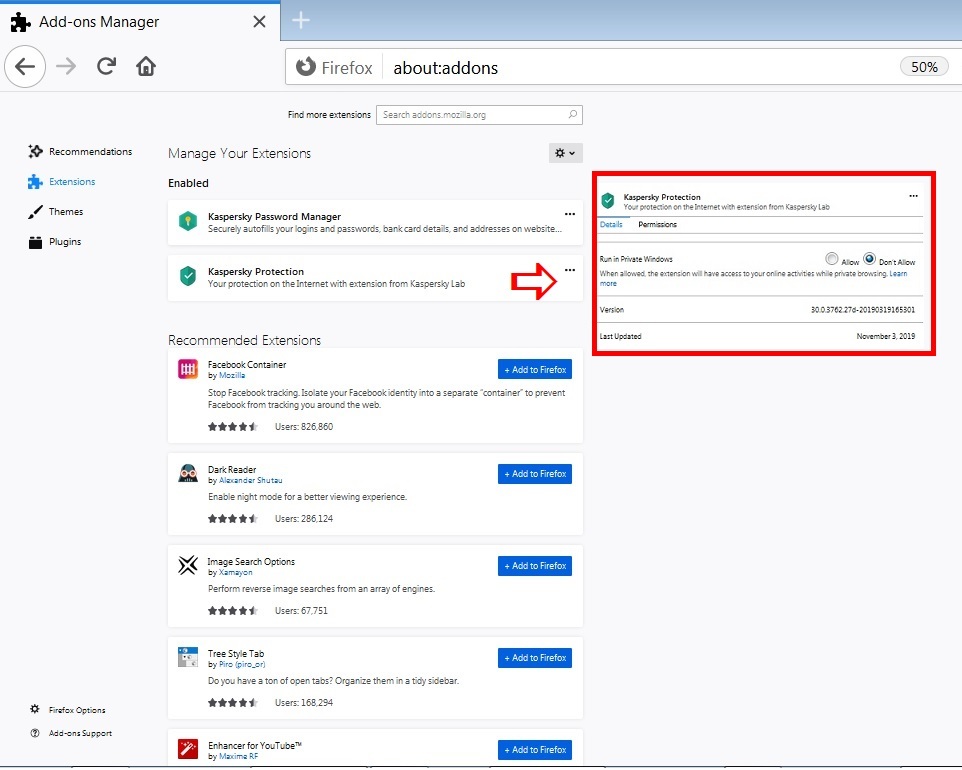Screen dimensions: 962x770
Task: Add Enhancer for YouTube to Firefox
Action: pyautogui.click(x=535, y=750)
